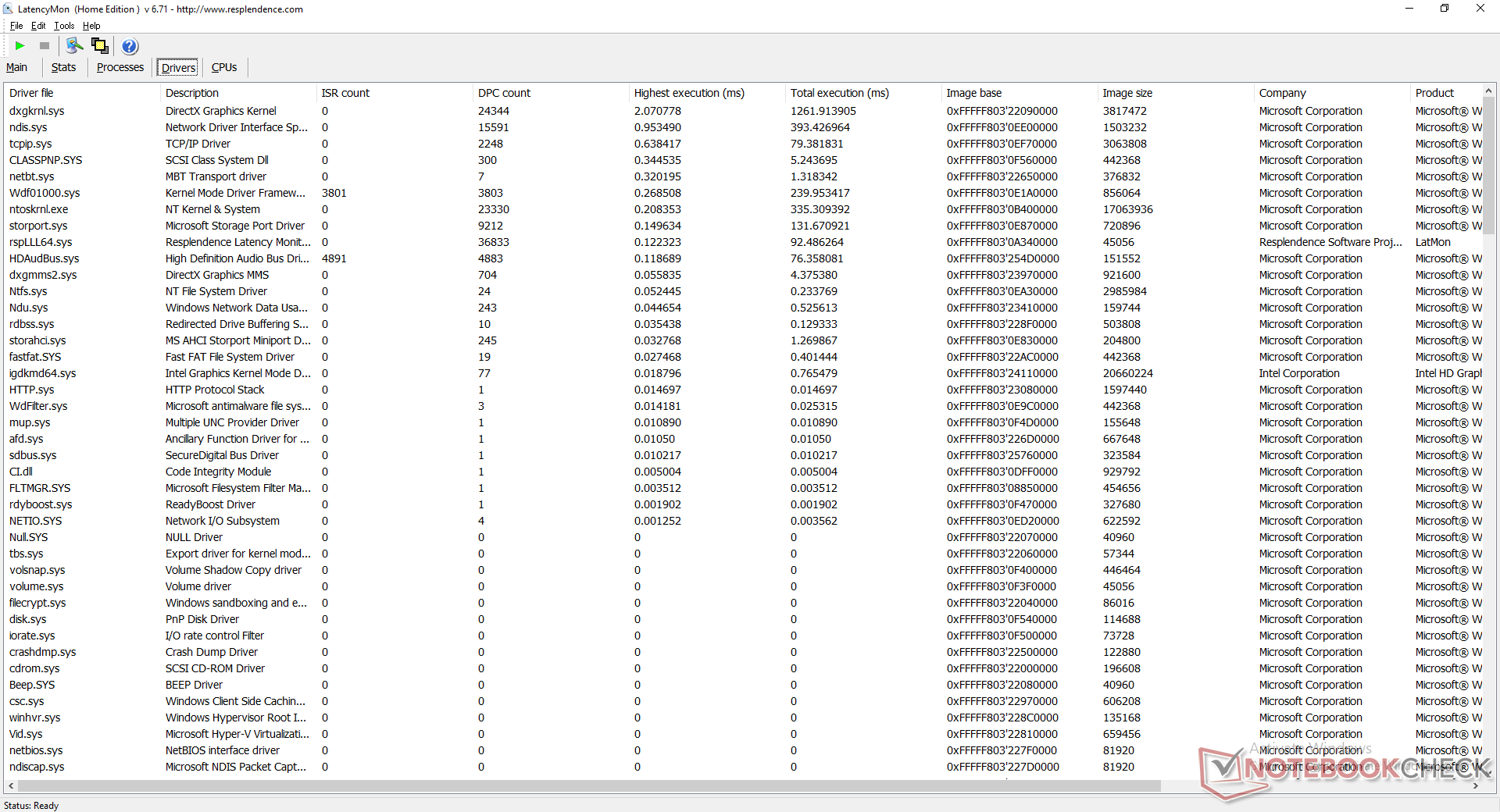Click the DPC count value 36833
Image resolution: width=1500 pixels, height=812 pixels.
494,242
